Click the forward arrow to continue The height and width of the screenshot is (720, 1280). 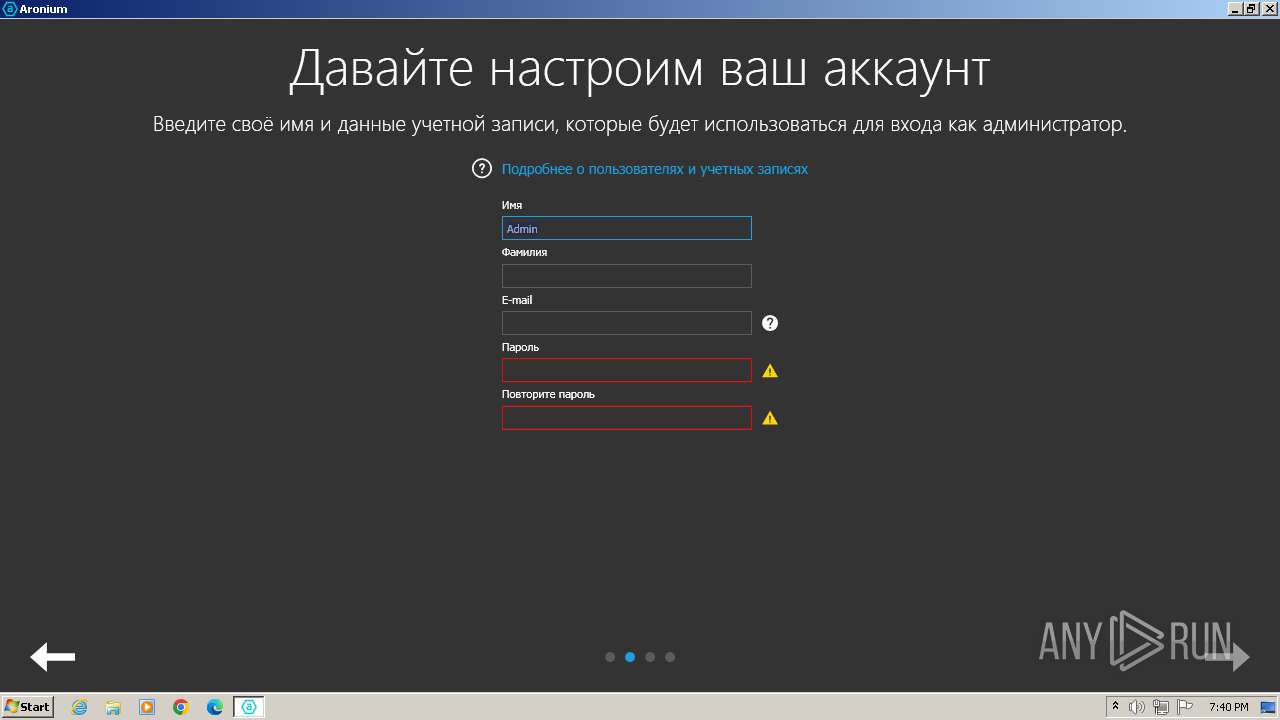pyautogui.click(x=1227, y=657)
